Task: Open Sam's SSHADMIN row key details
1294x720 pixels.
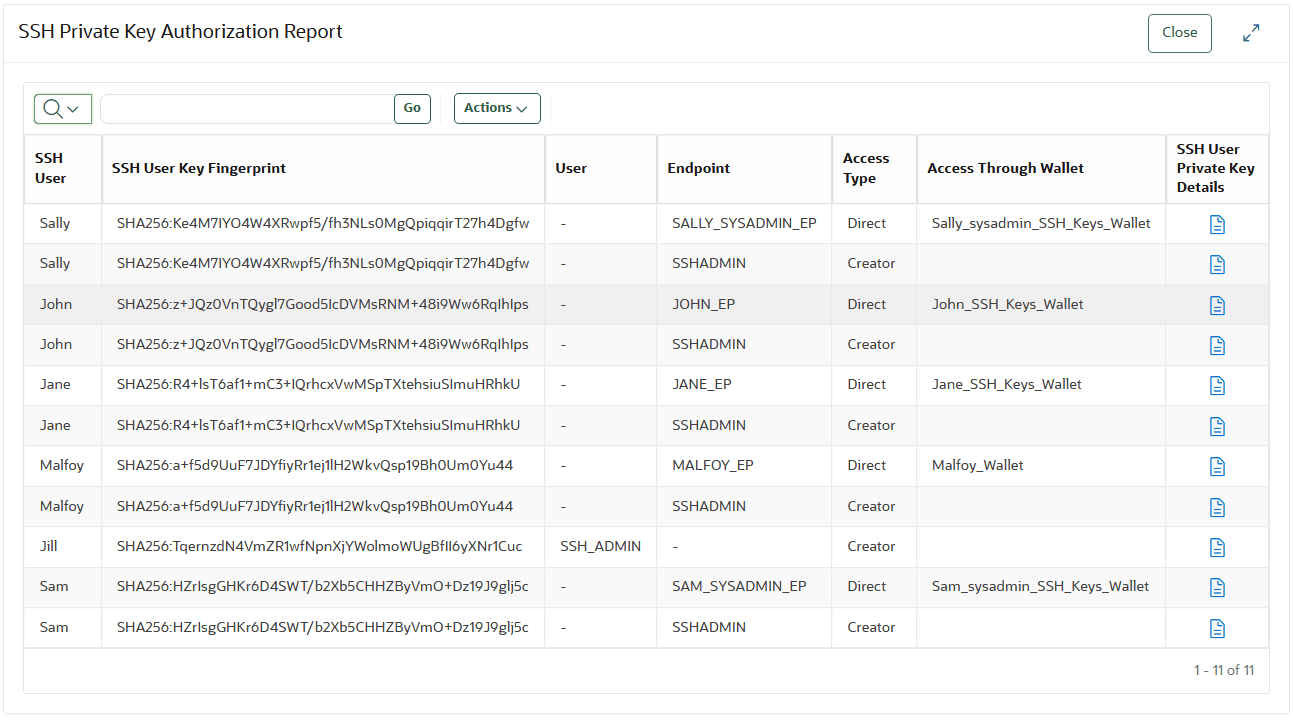Action: pyautogui.click(x=1217, y=628)
